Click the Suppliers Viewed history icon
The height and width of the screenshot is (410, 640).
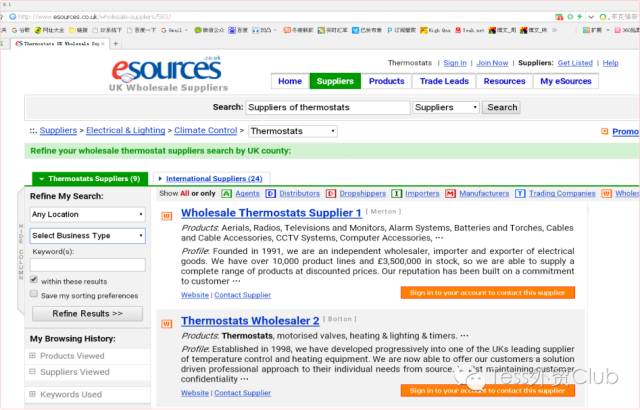tap(33, 372)
